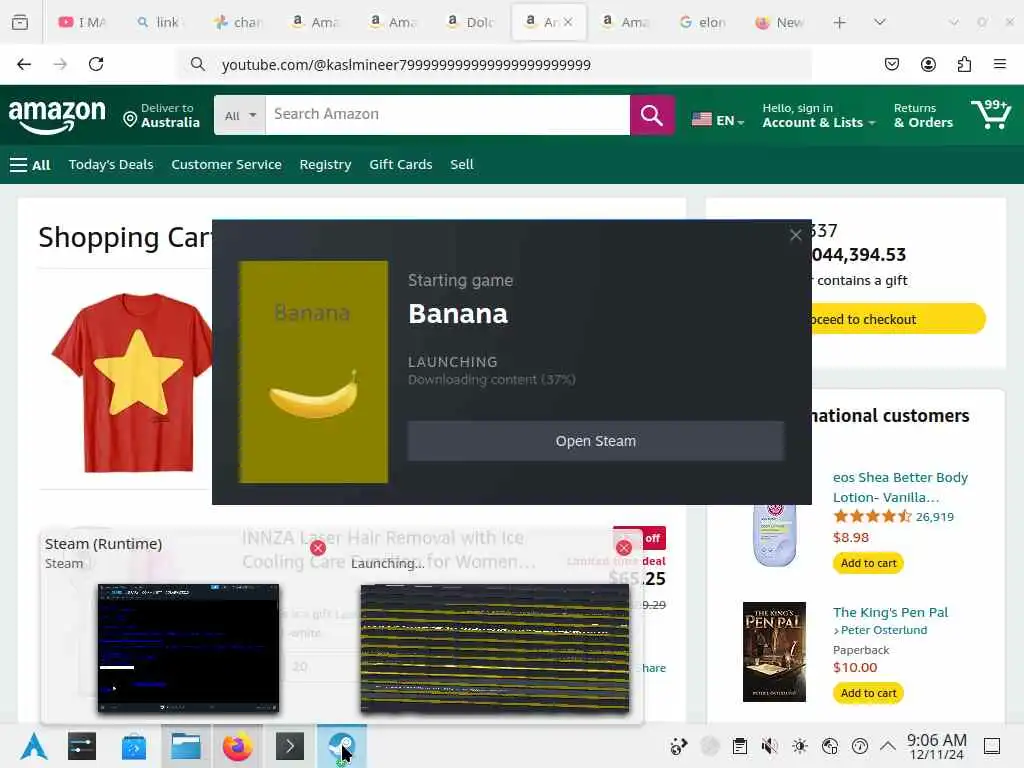Viewport: 1024px width, 768px height.
Task: Open the brightness tray icon
Action: coord(799,746)
